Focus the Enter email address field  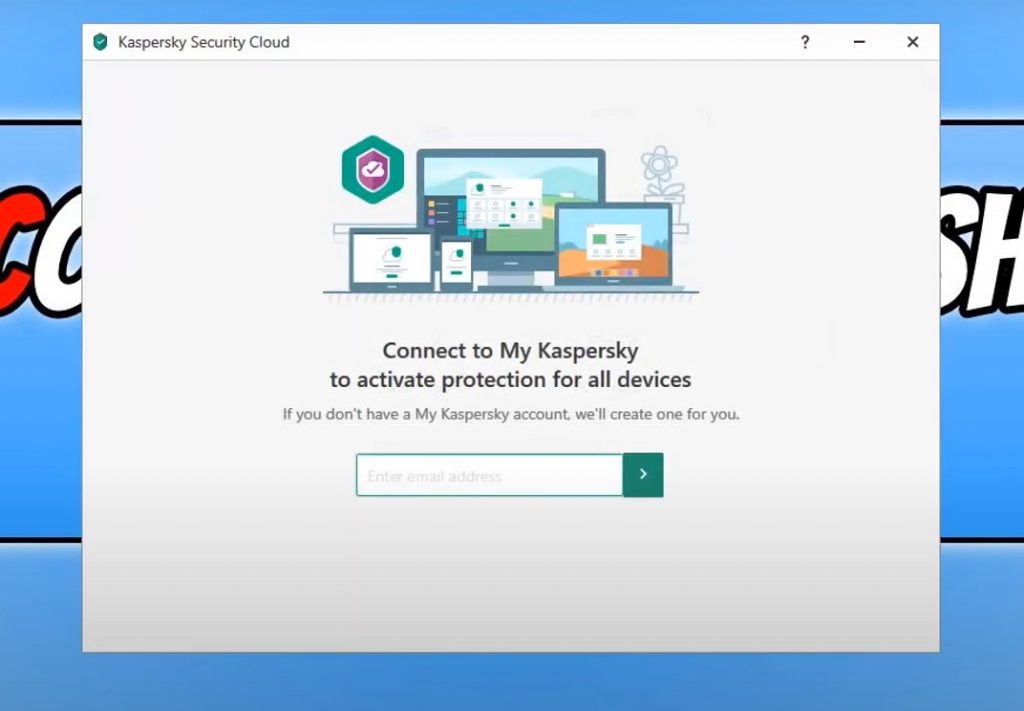click(x=489, y=475)
